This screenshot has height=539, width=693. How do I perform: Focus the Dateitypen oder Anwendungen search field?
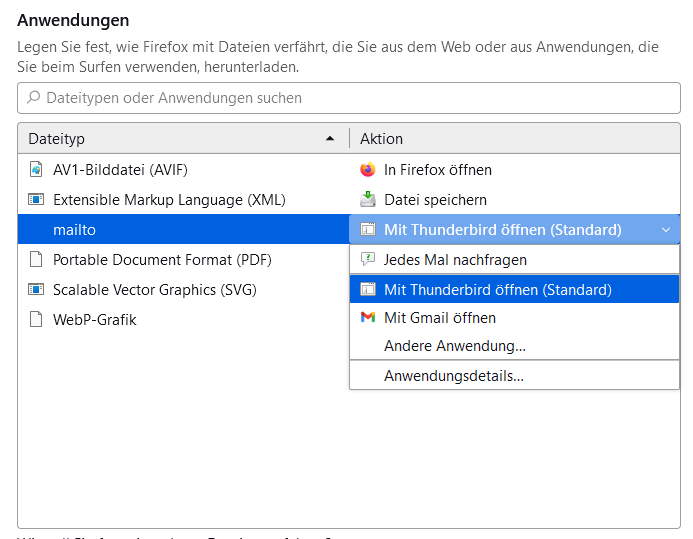point(350,98)
